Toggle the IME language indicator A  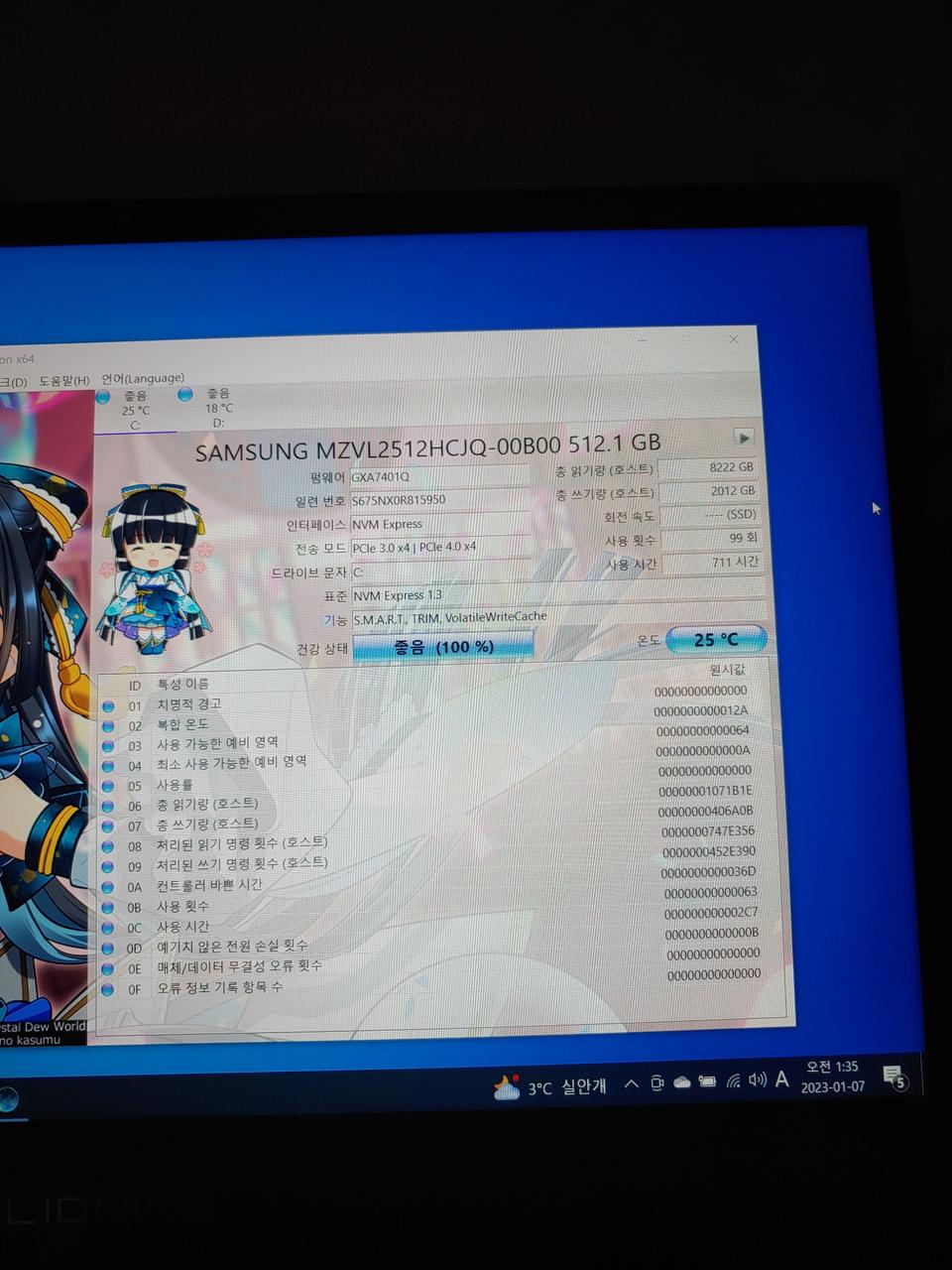tap(782, 1079)
